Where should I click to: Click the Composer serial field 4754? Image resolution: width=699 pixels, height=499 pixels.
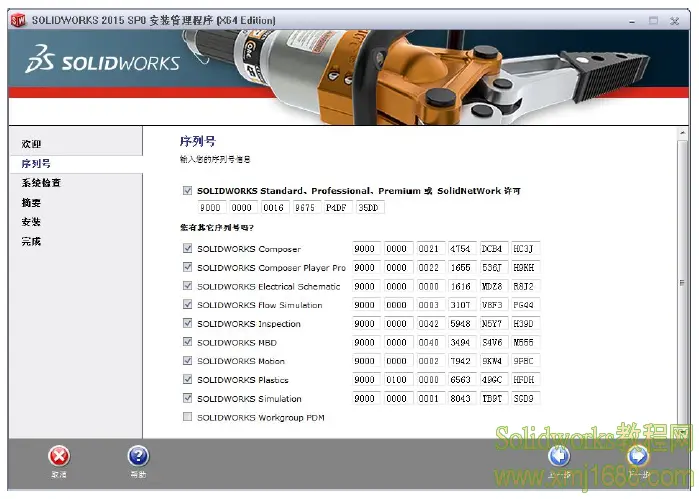tap(461, 248)
